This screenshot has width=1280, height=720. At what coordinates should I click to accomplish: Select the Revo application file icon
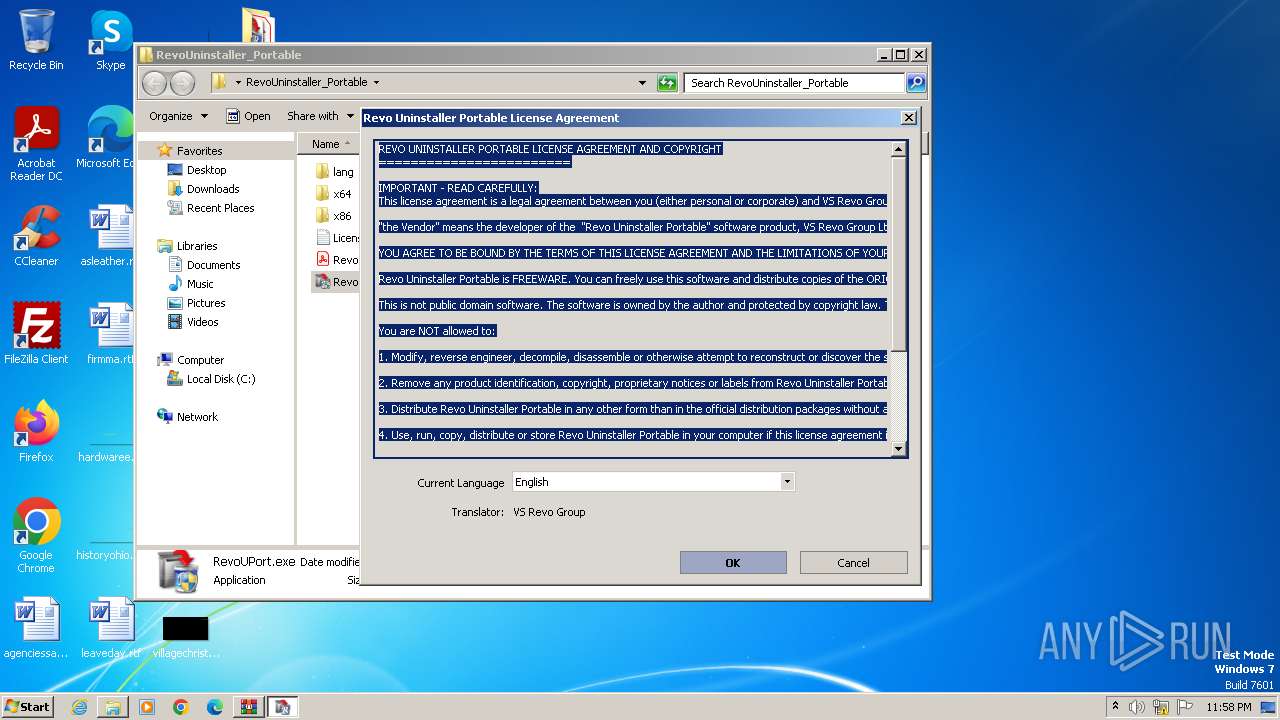click(x=323, y=282)
